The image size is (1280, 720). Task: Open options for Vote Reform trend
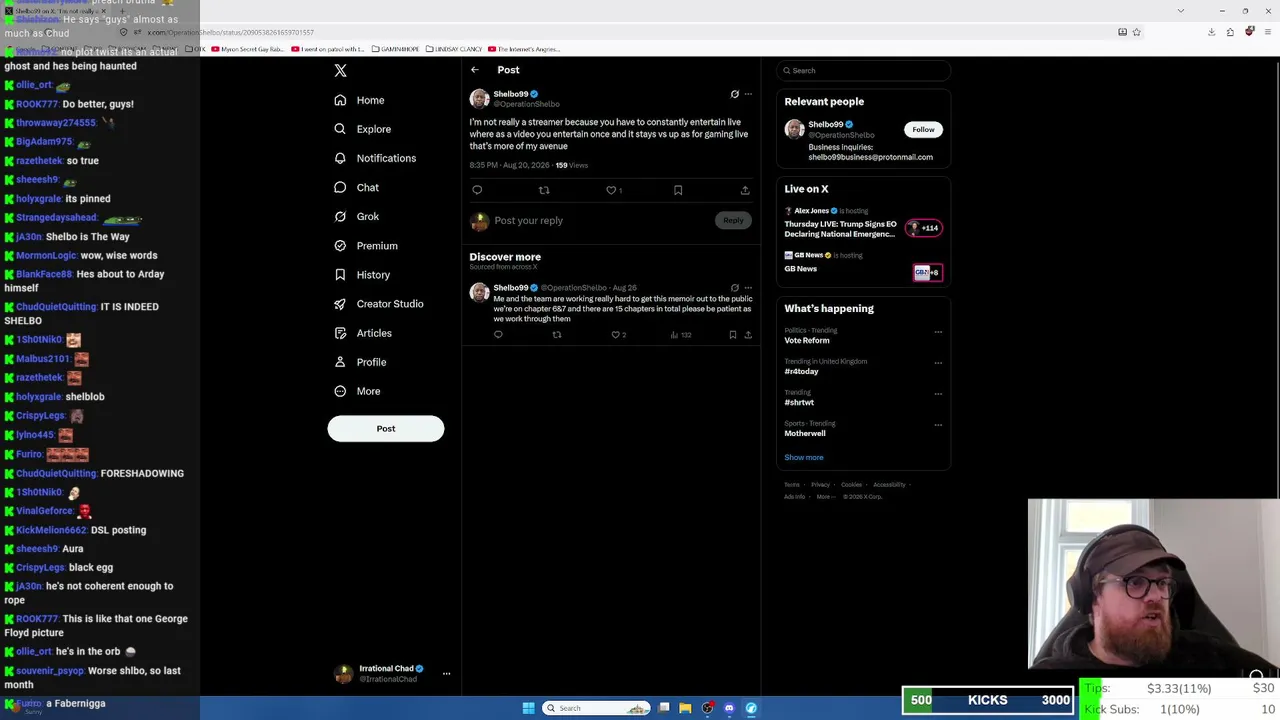point(938,332)
